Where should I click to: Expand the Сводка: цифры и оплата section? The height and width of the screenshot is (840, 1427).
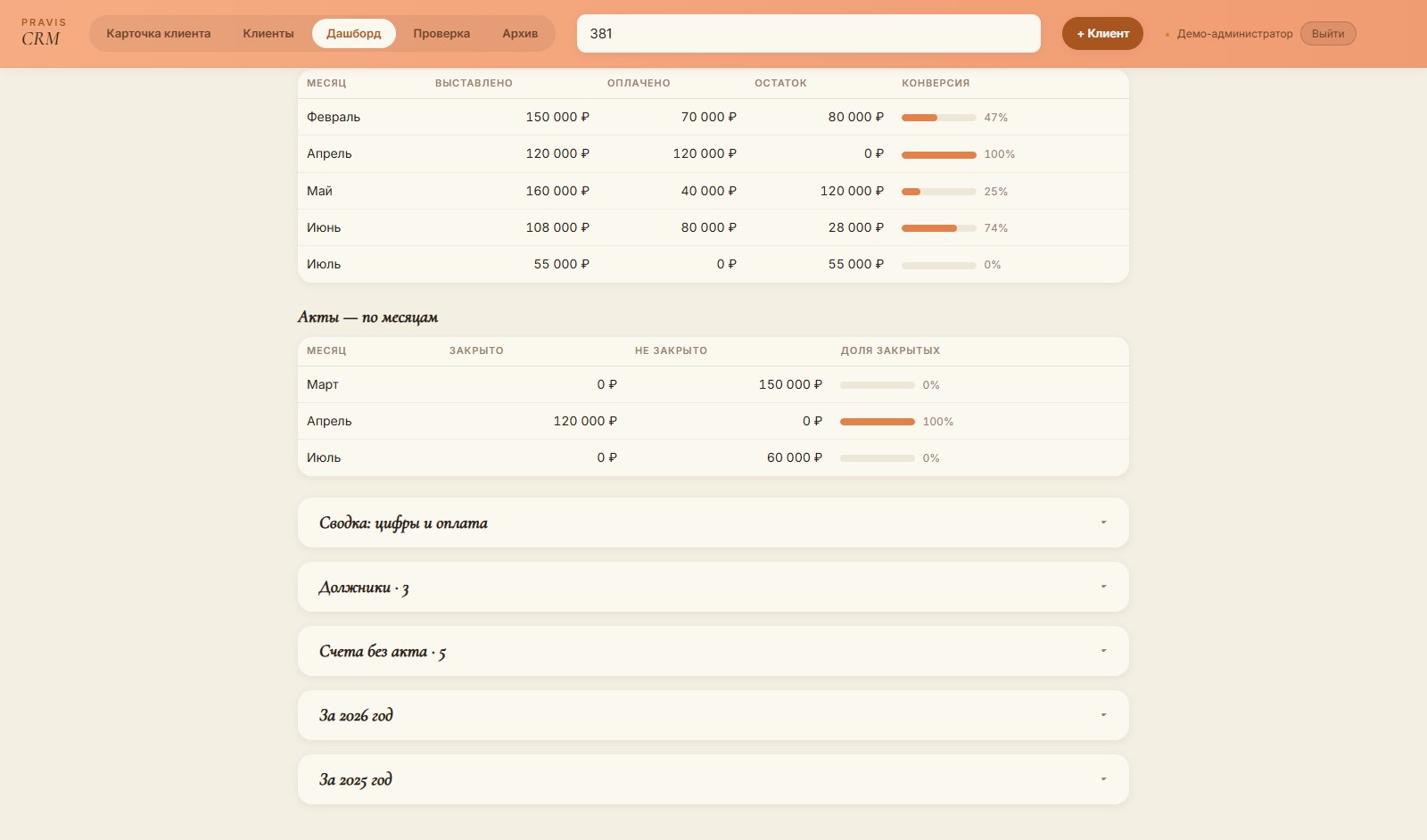713,523
